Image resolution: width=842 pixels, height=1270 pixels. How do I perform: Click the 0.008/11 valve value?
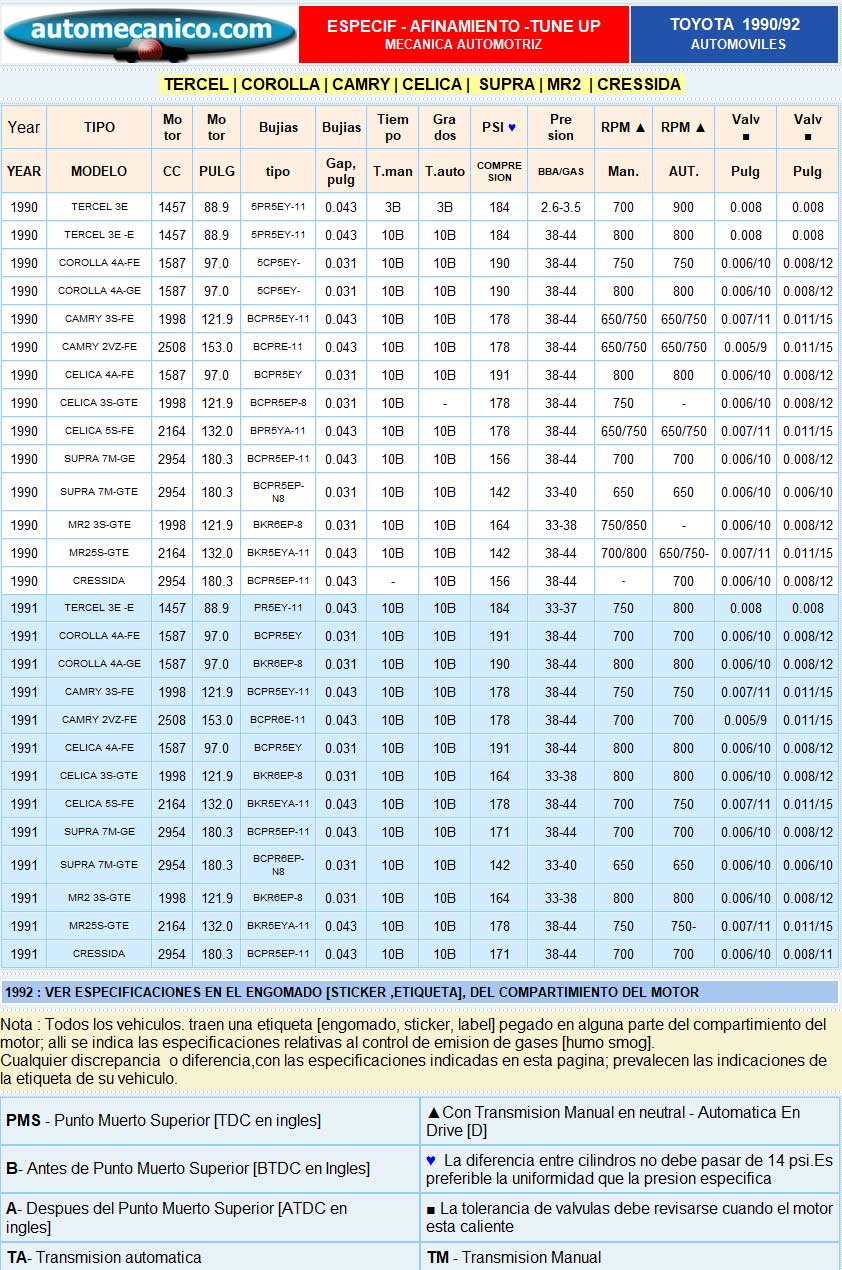pyautogui.click(x=807, y=954)
